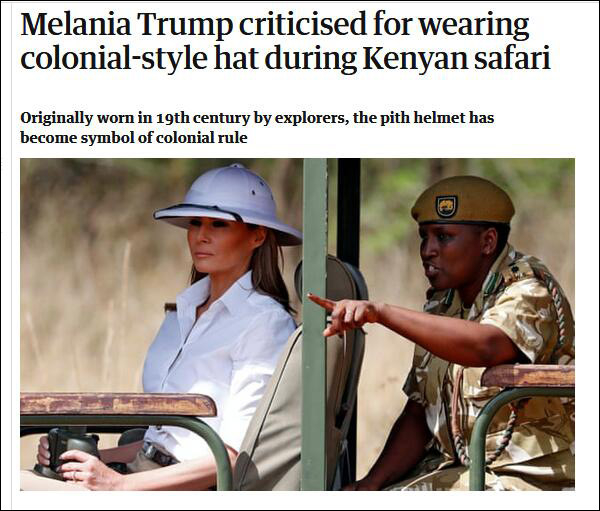Click the subheadline about the pith helmet
600x511 pixels.
point(257,127)
